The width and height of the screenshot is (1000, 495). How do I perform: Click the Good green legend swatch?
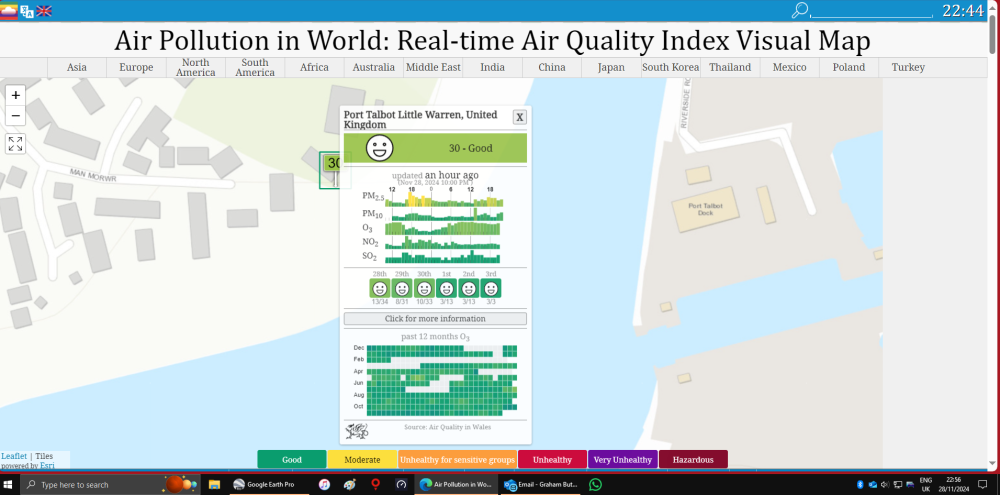click(x=291, y=459)
